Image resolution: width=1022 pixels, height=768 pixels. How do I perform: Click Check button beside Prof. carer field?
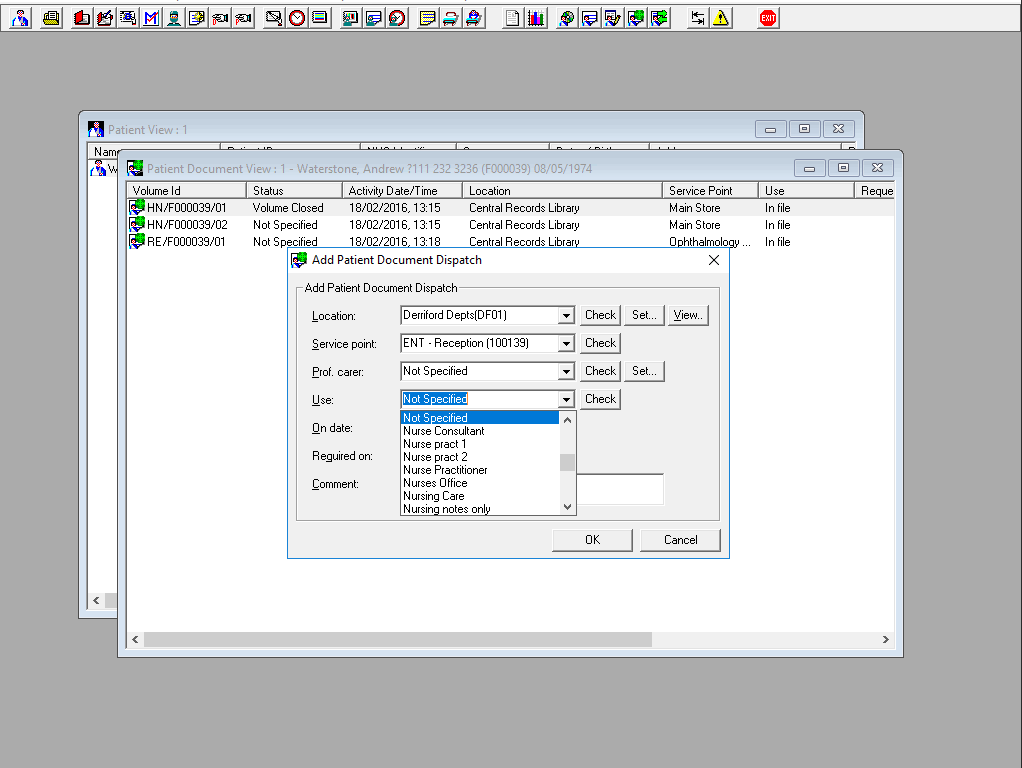pos(600,371)
